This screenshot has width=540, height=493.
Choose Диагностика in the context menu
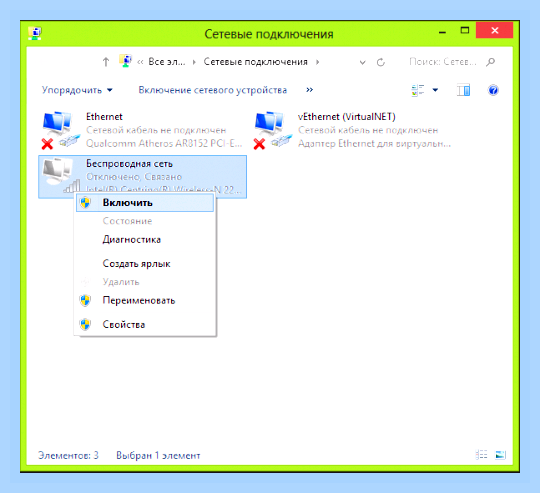(x=145, y=240)
